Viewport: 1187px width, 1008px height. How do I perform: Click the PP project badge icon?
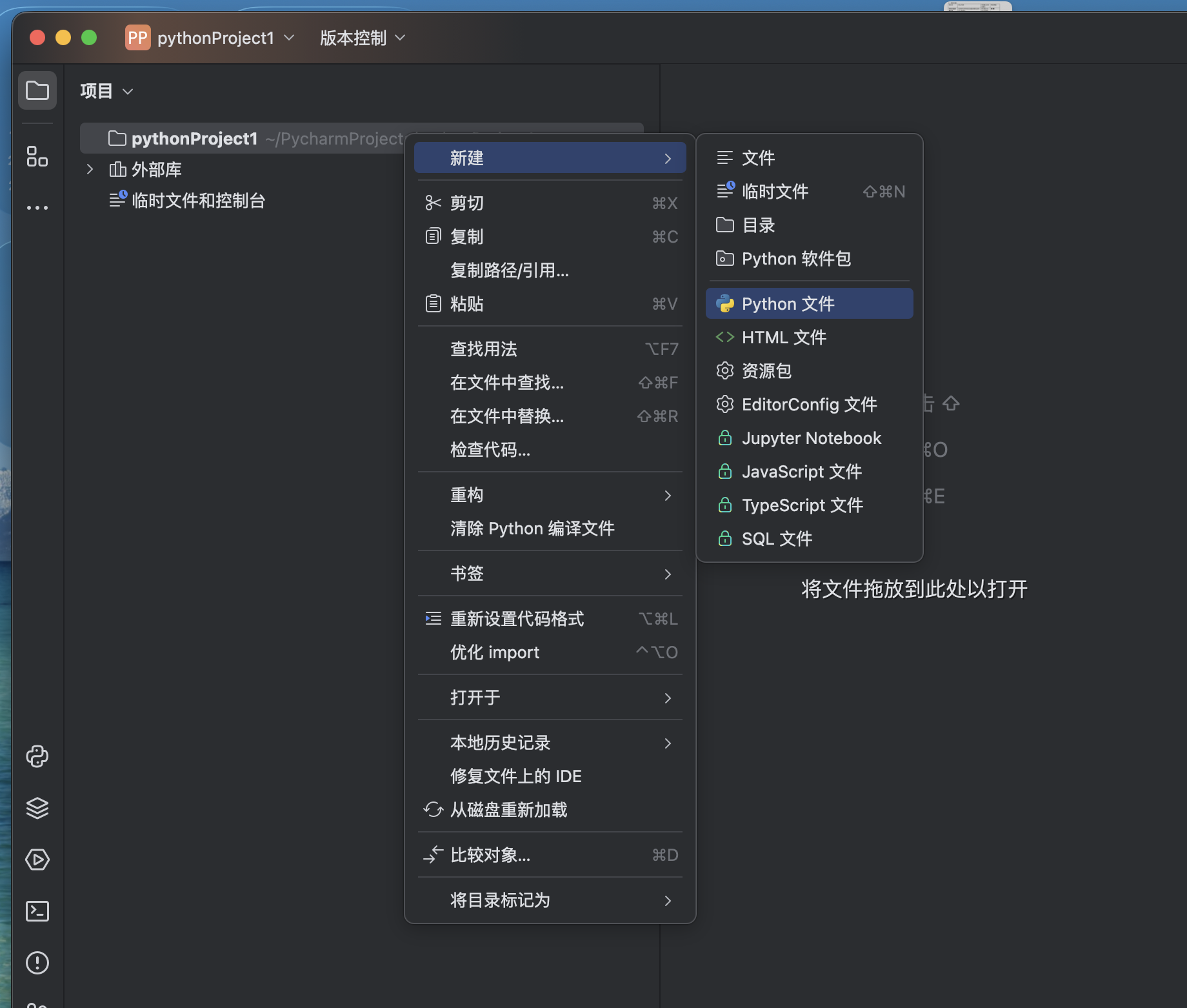137,37
